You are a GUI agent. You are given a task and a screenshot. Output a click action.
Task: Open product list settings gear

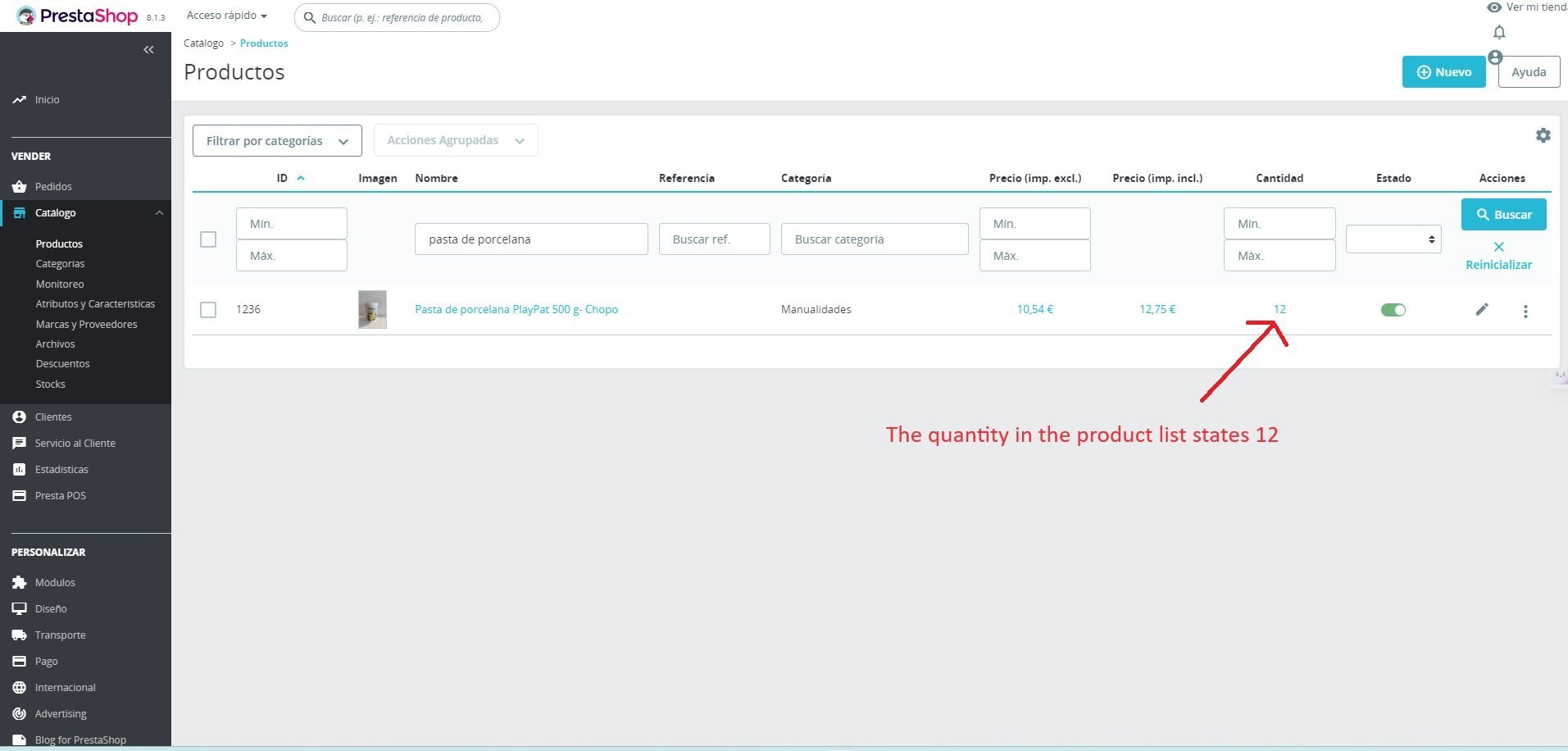tap(1543, 135)
